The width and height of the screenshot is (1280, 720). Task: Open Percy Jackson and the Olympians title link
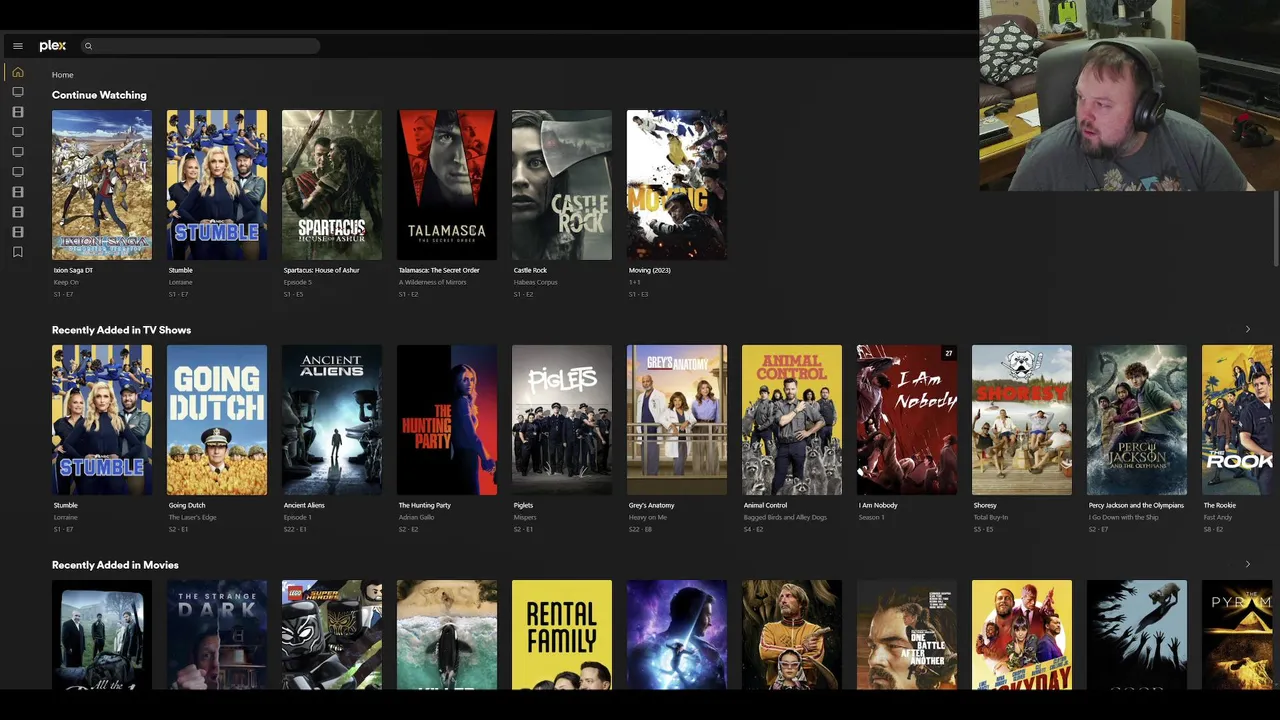1136,505
